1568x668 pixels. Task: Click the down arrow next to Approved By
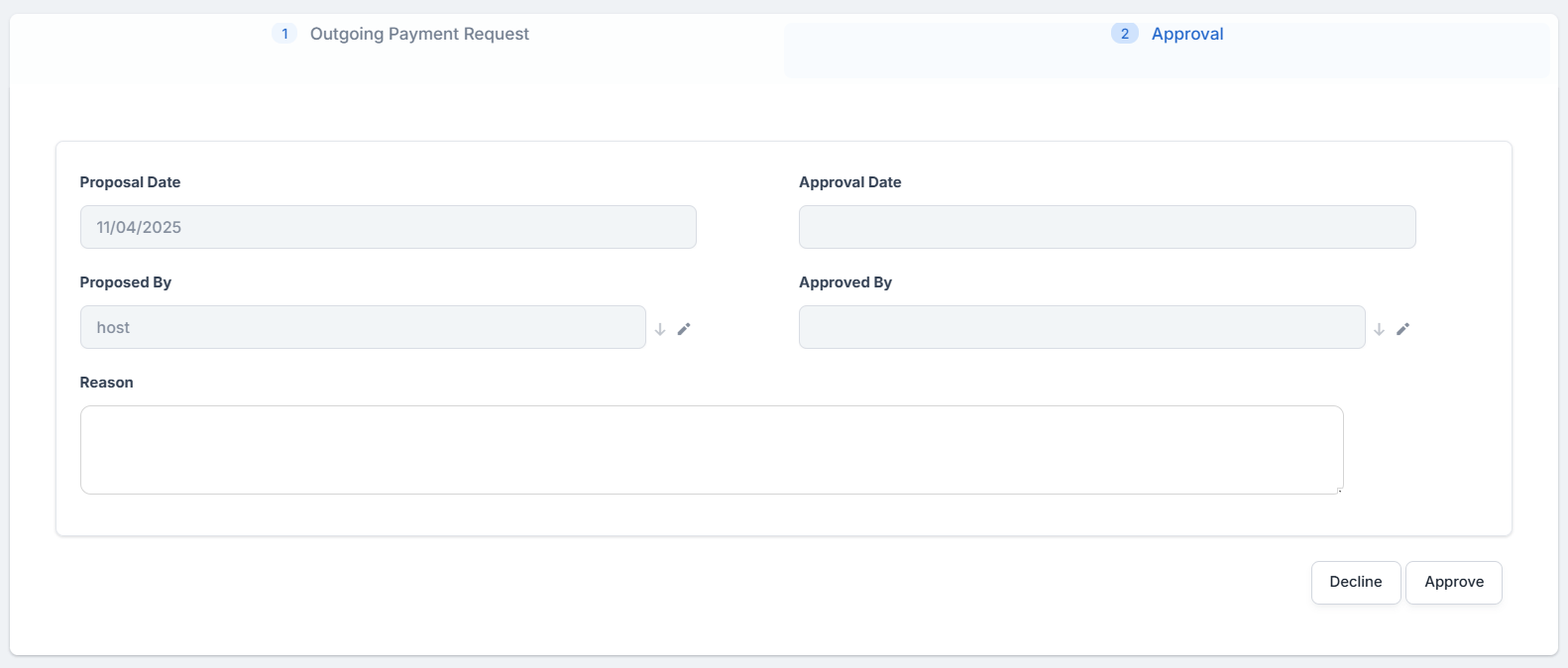(x=1379, y=329)
